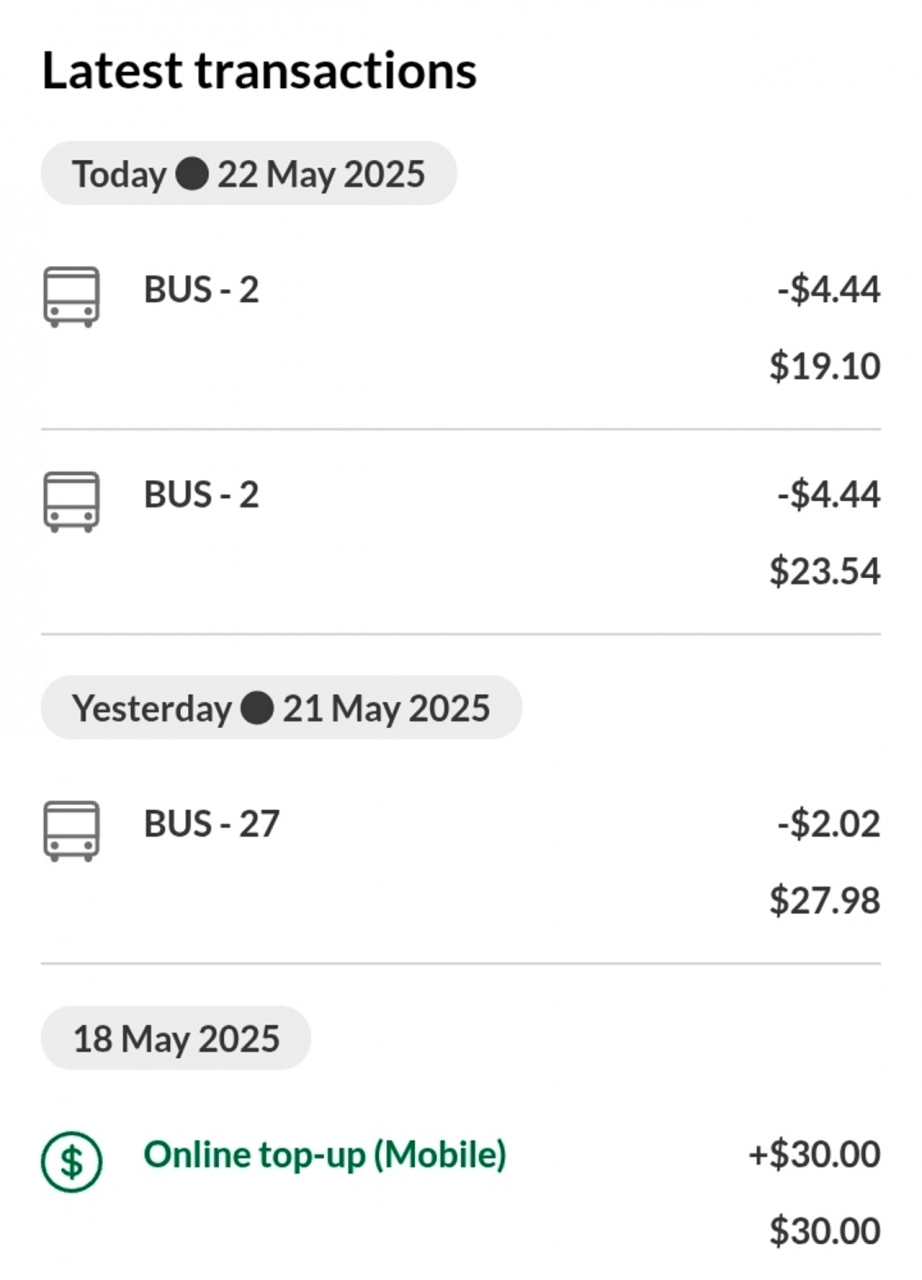Click bus icon of trip with $19.10 balance
The image size is (922, 1280).
(72, 296)
